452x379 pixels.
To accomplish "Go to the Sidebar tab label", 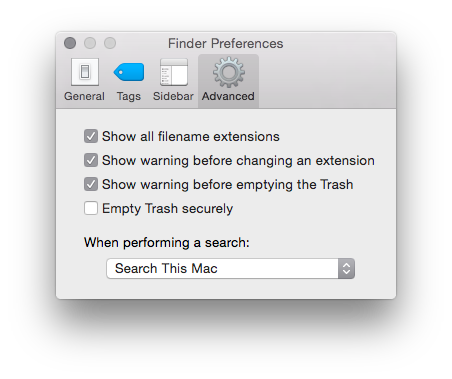I will [x=173, y=96].
